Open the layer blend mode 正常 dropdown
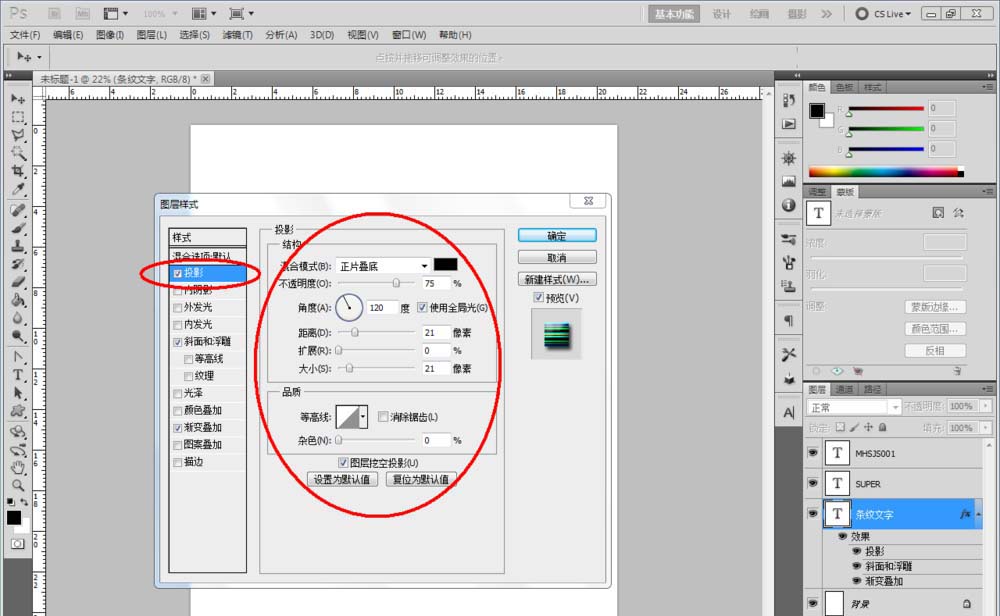The height and width of the screenshot is (616, 1000). click(854, 407)
